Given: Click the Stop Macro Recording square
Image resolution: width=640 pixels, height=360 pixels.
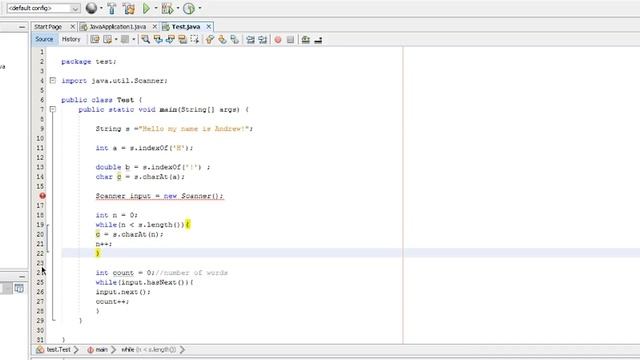Looking at the screenshot, I should (x=290, y=40).
